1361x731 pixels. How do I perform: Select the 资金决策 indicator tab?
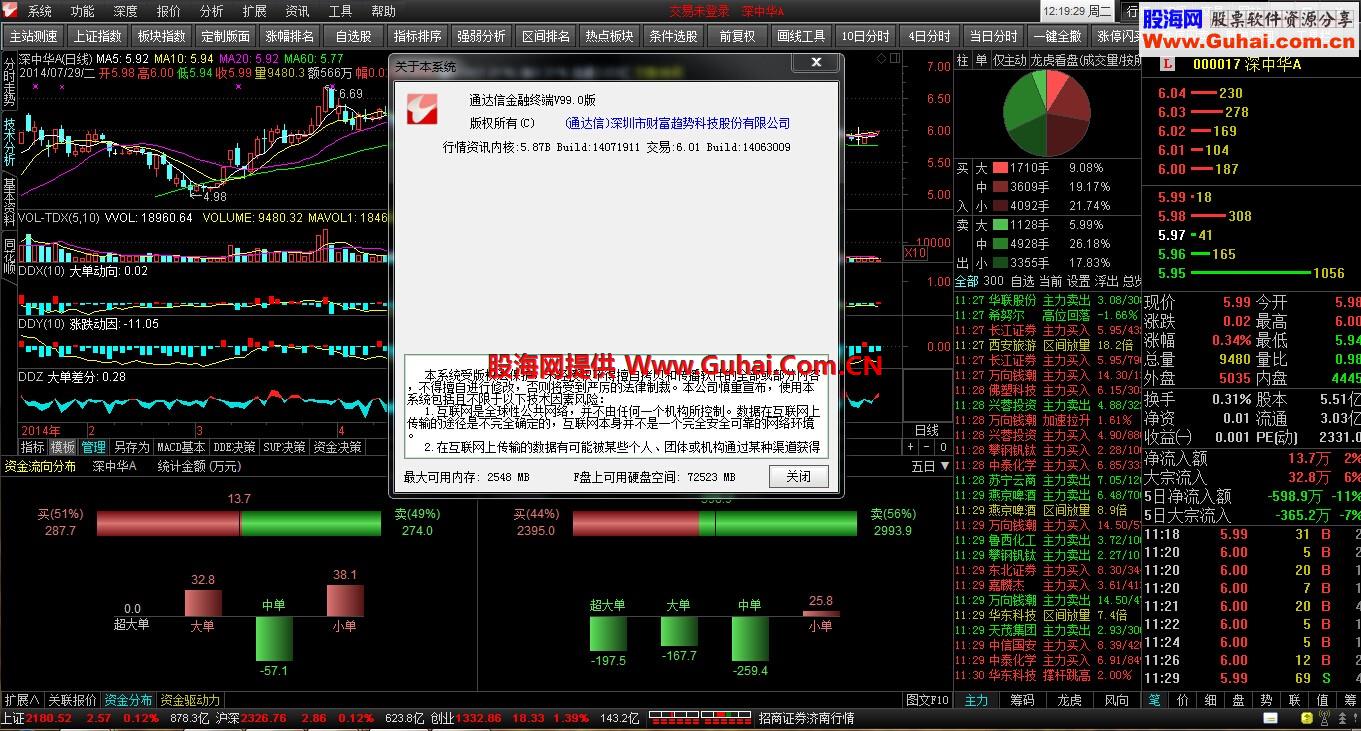coord(337,447)
